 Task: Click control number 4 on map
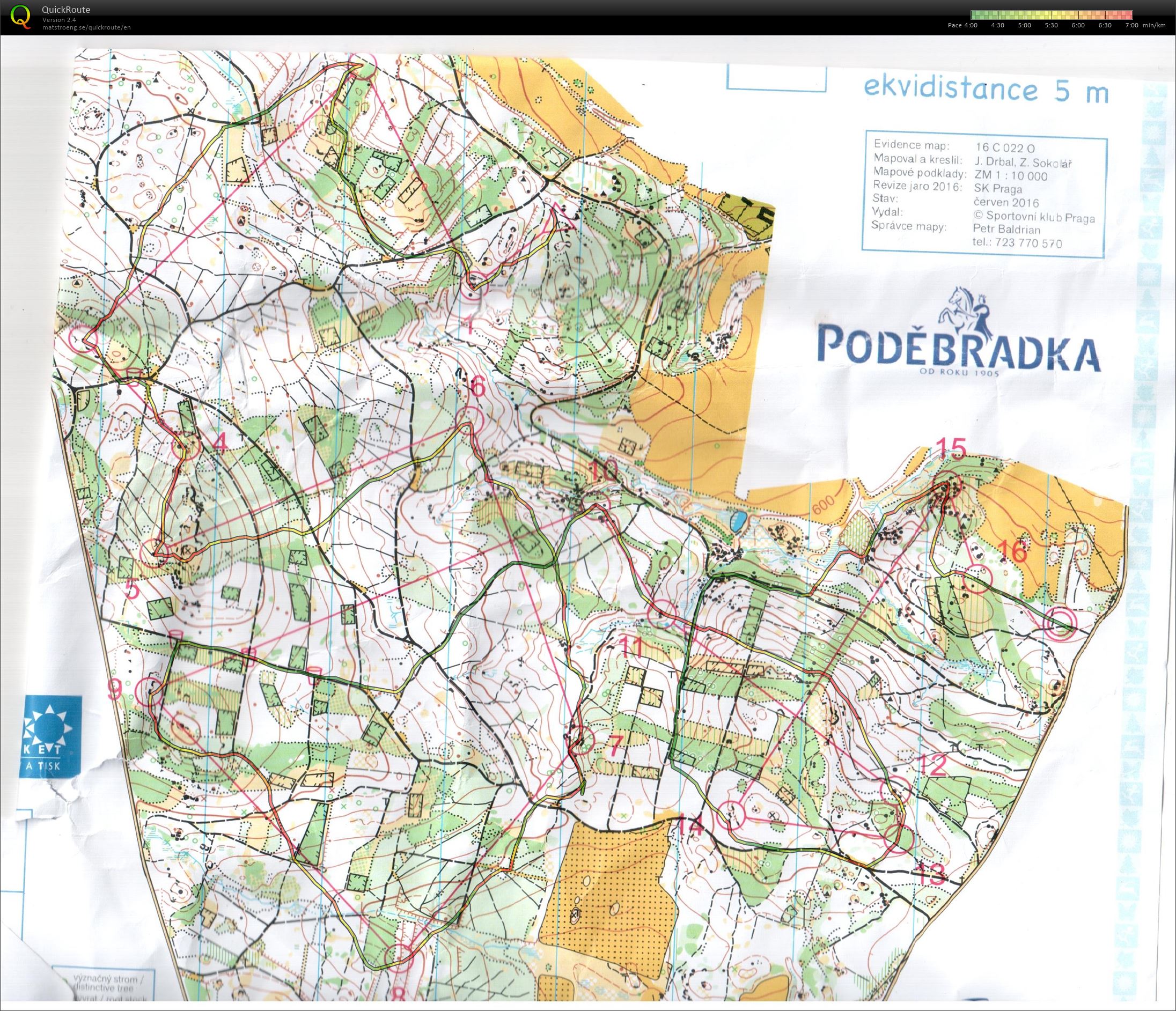point(220,441)
